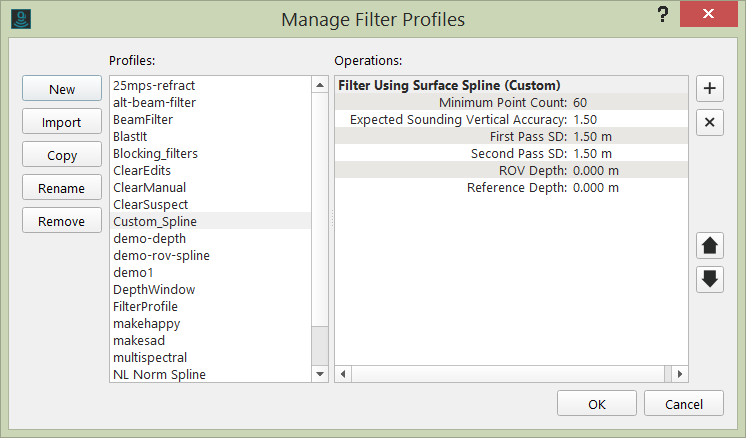Create a new filter profile

pyautogui.click(x=62, y=89)
